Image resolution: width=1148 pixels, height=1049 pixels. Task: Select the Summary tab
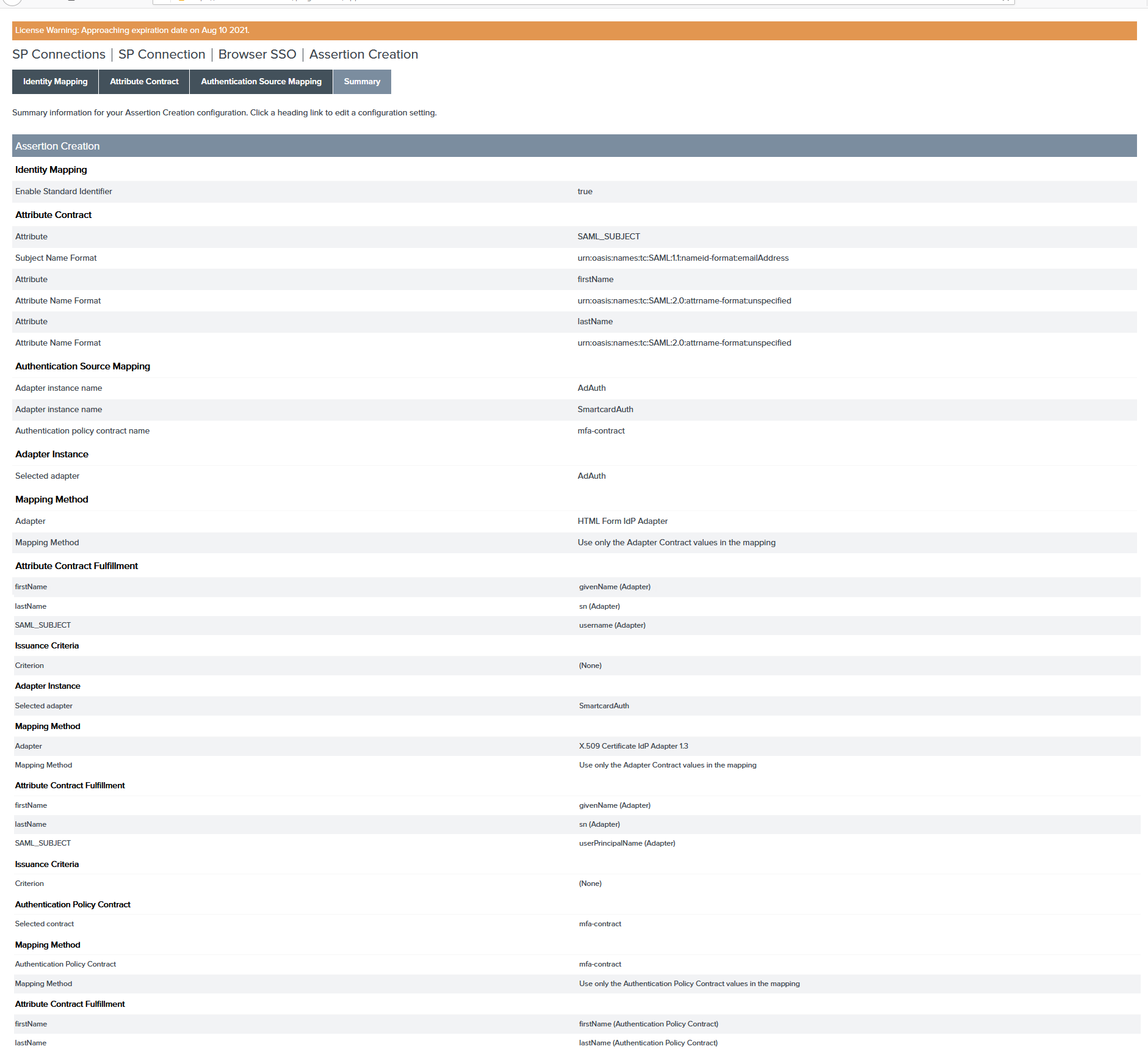362,81
